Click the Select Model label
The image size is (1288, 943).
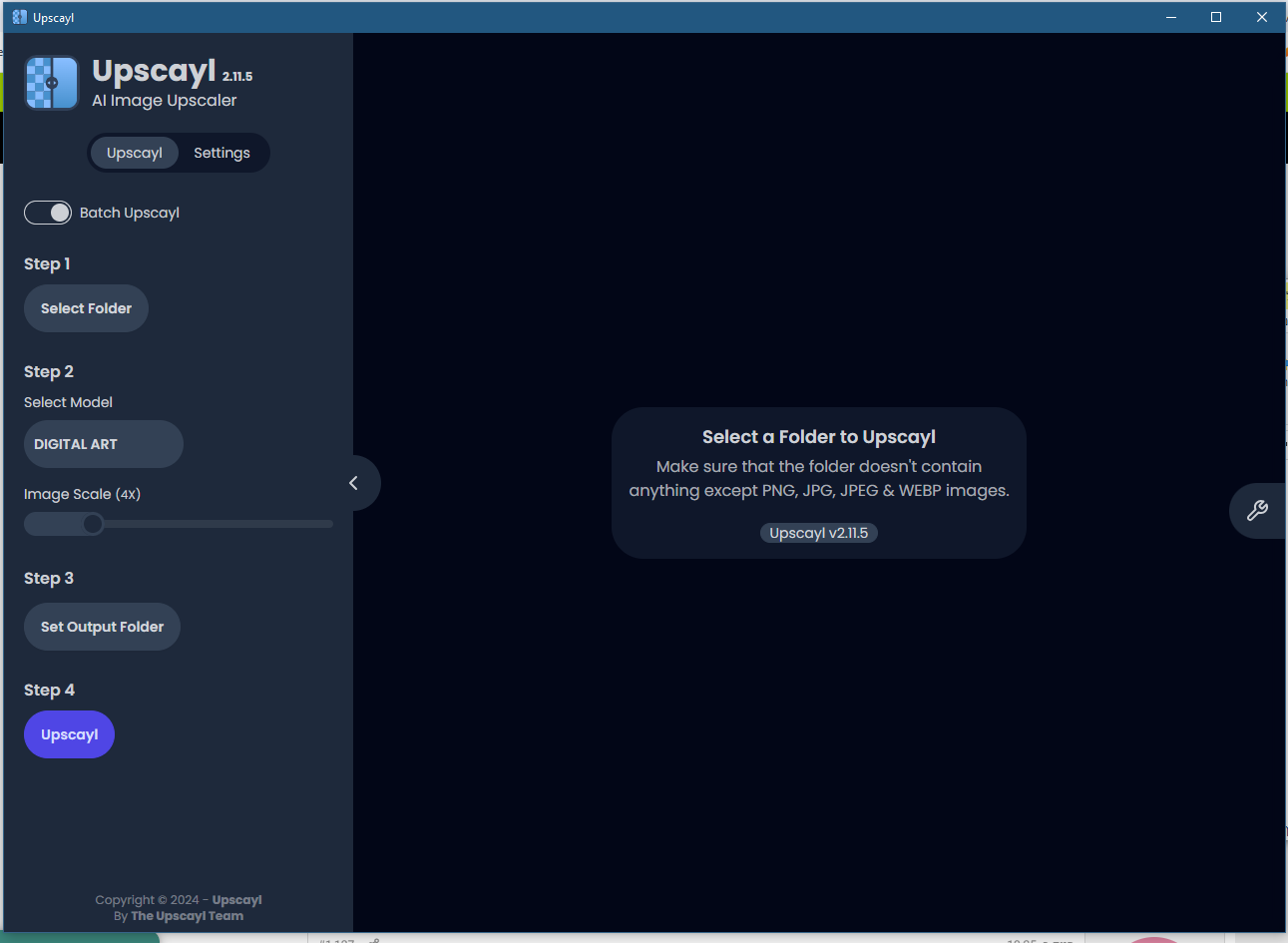[x=68, y=402]
